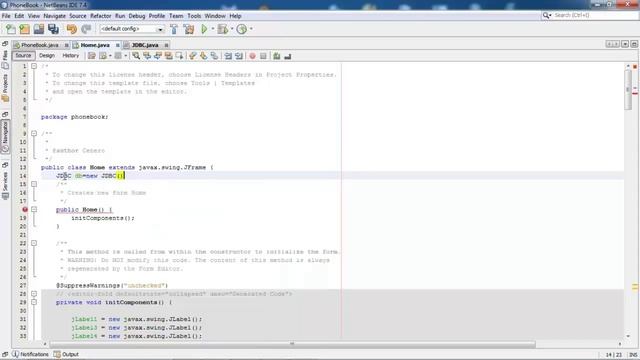This screenshot has width=640, height=360.
Task: Click the Build Project hammer icon
Action: (x=174, y=29)
